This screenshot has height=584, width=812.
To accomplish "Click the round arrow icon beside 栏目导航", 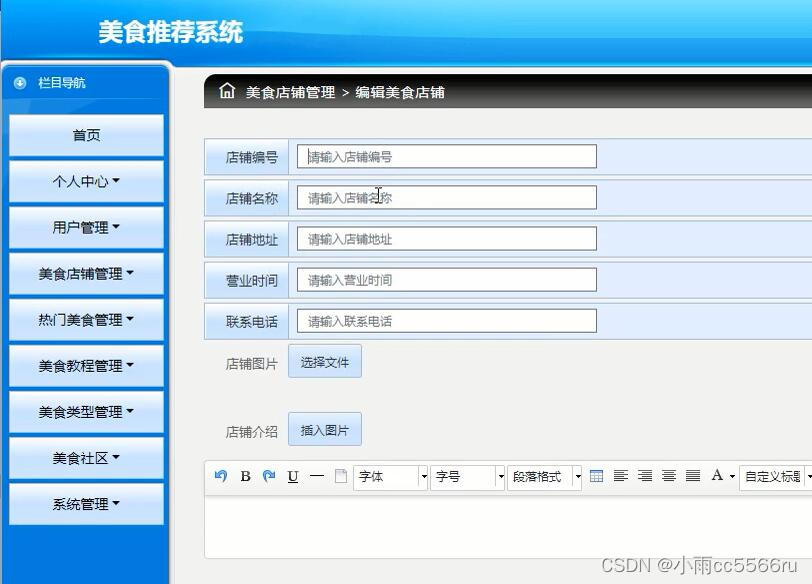I will click(x=20, y=83).
